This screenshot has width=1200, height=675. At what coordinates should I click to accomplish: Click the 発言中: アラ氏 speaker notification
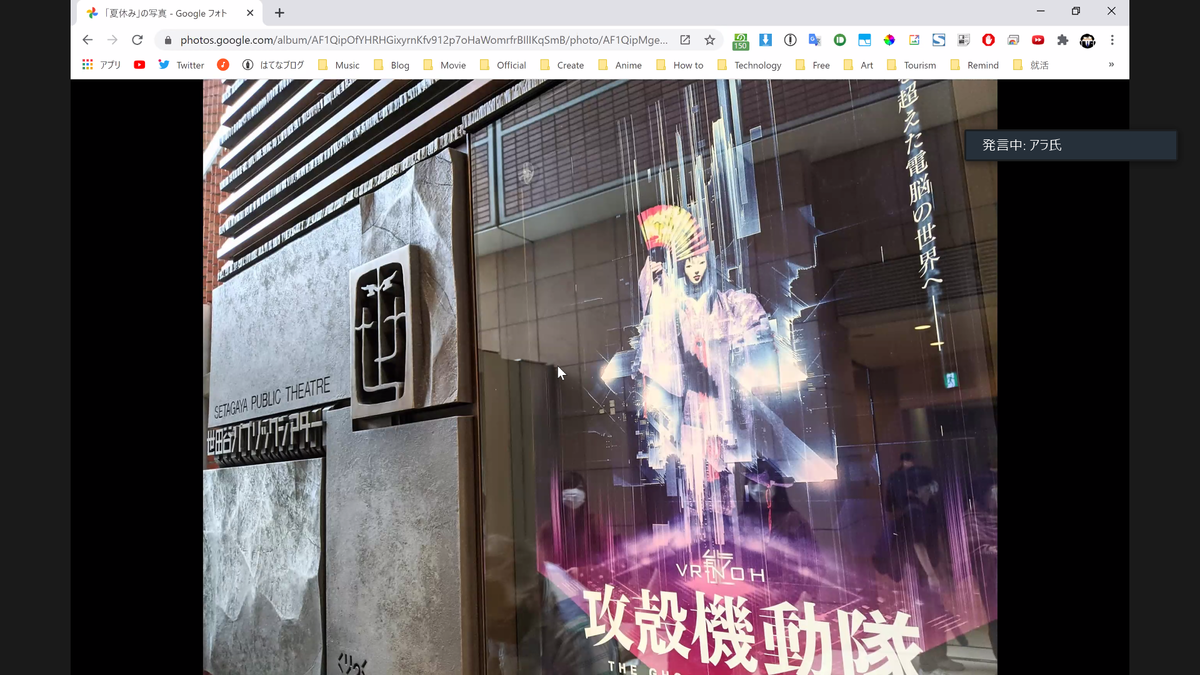tap(1071, 145)
